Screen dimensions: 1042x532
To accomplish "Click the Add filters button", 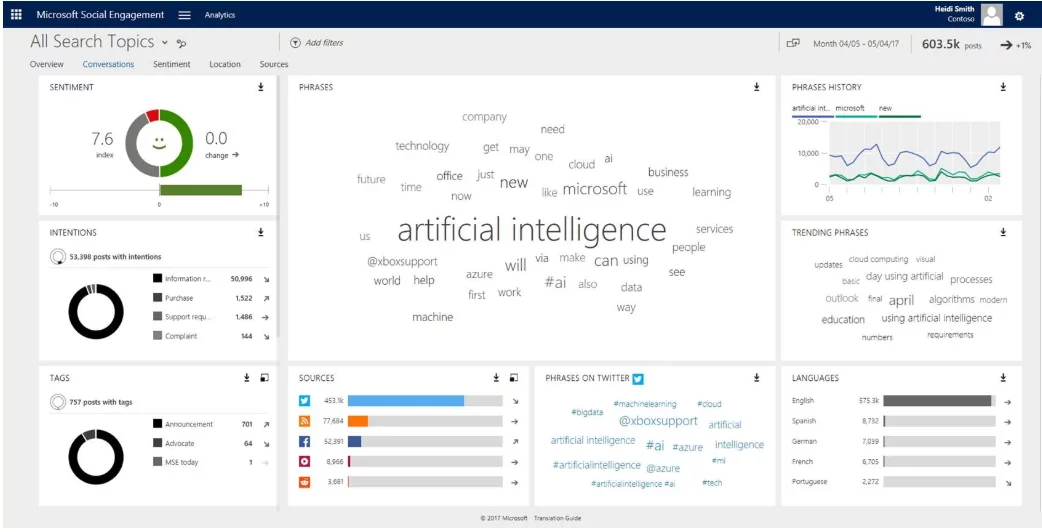I will pos(317,43).
